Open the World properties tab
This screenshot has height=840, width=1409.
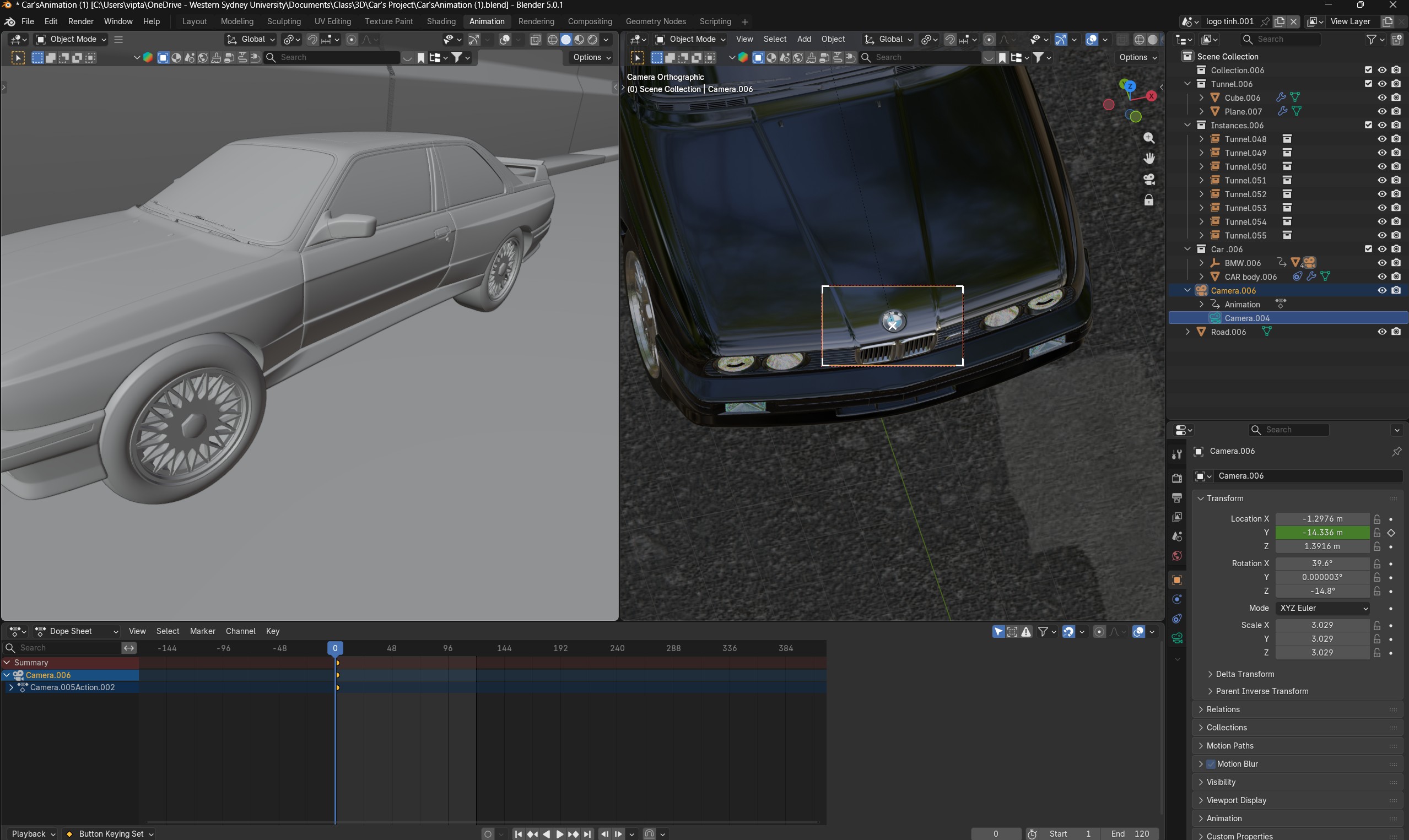pyautogui.click(x=1177, y=556)
